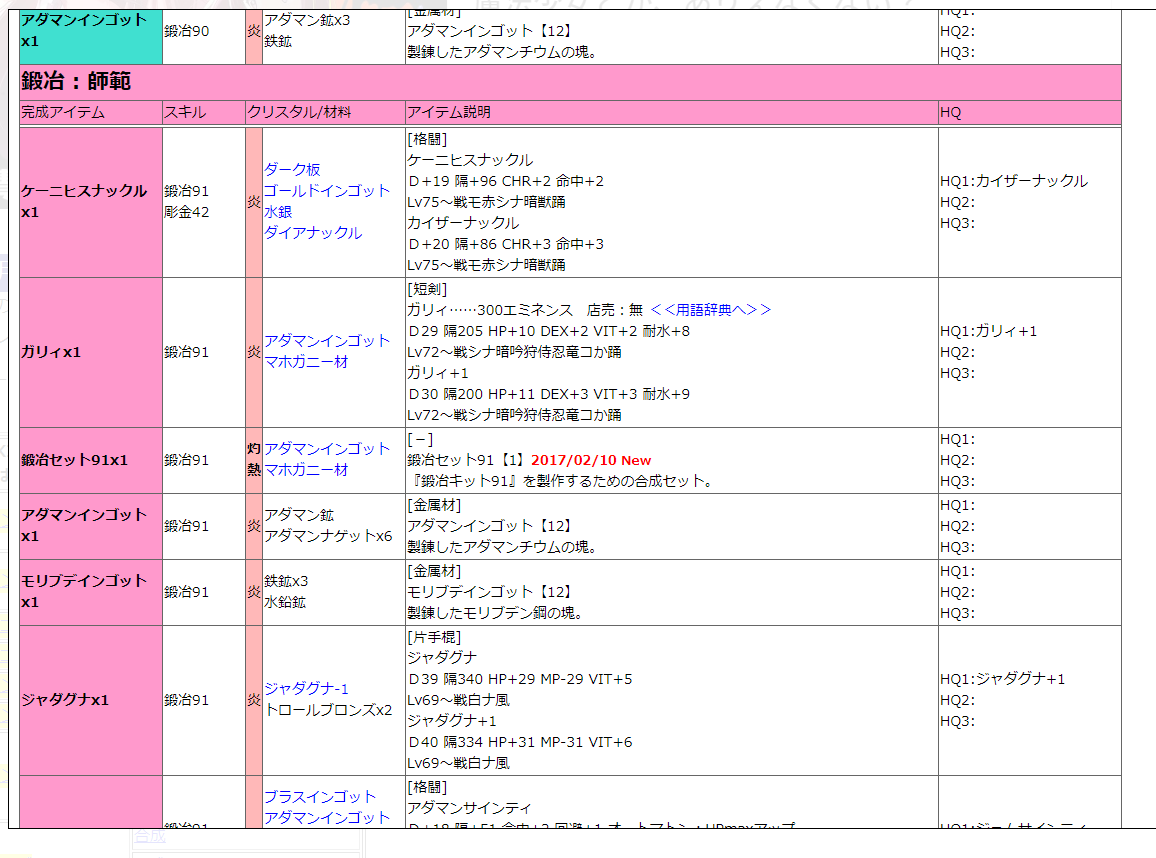Select the アダマンサインティ item name

[469, 809]
